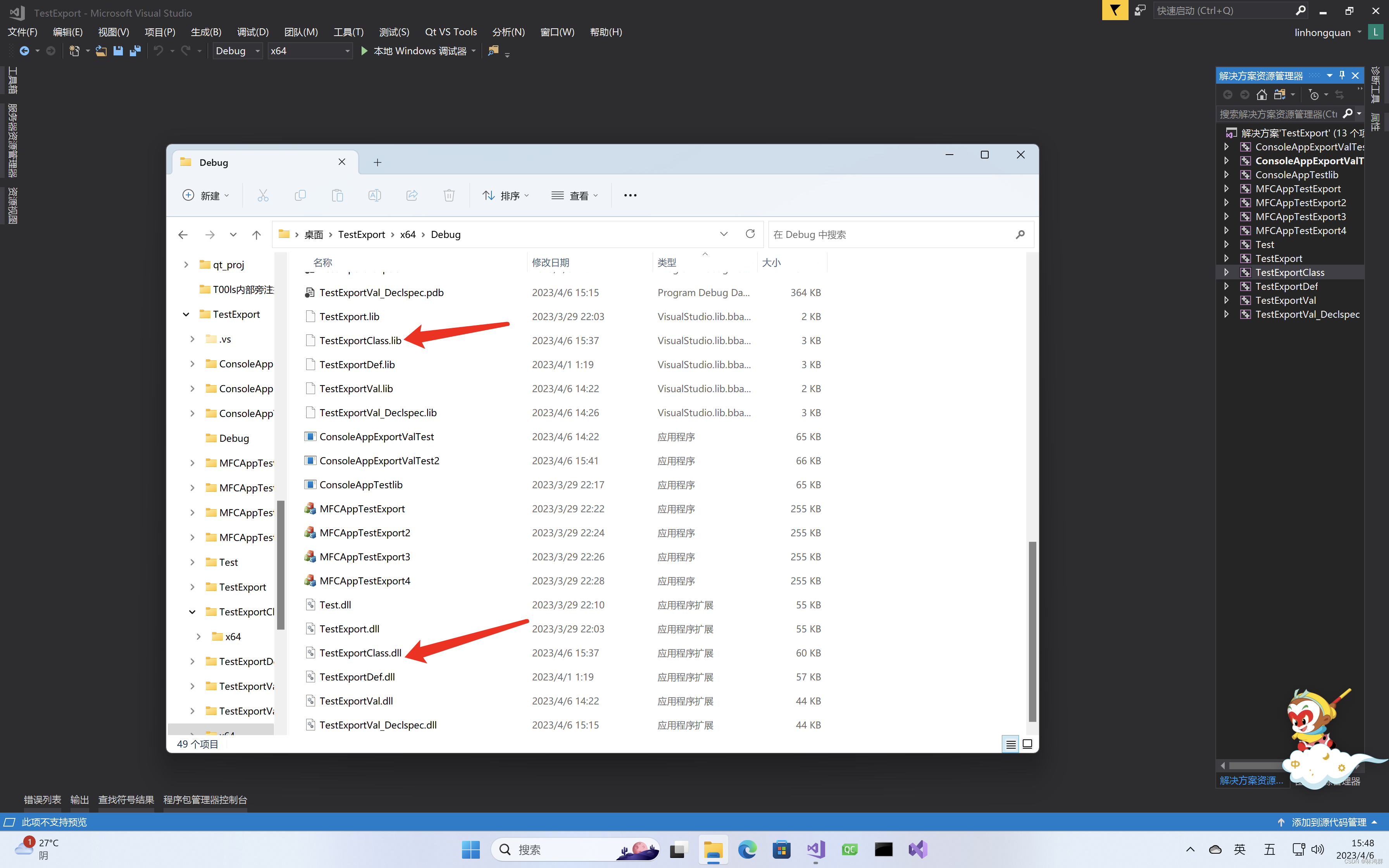1389x868 pixels.
Task: Select TestExportClass.lib file
Action: (360, 341)
